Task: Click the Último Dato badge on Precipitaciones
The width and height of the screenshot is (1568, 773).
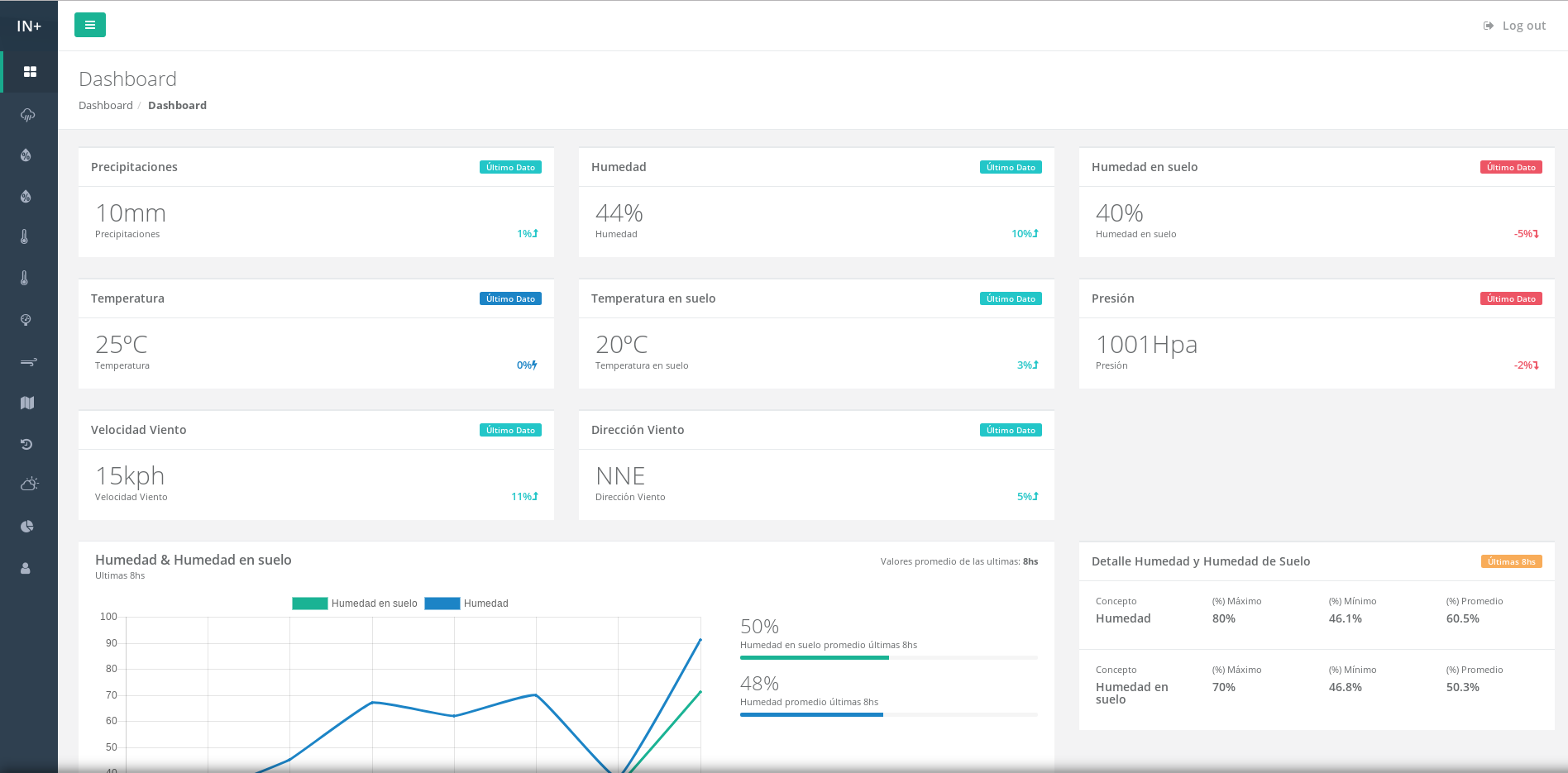Action: click(x=510, y=167)
